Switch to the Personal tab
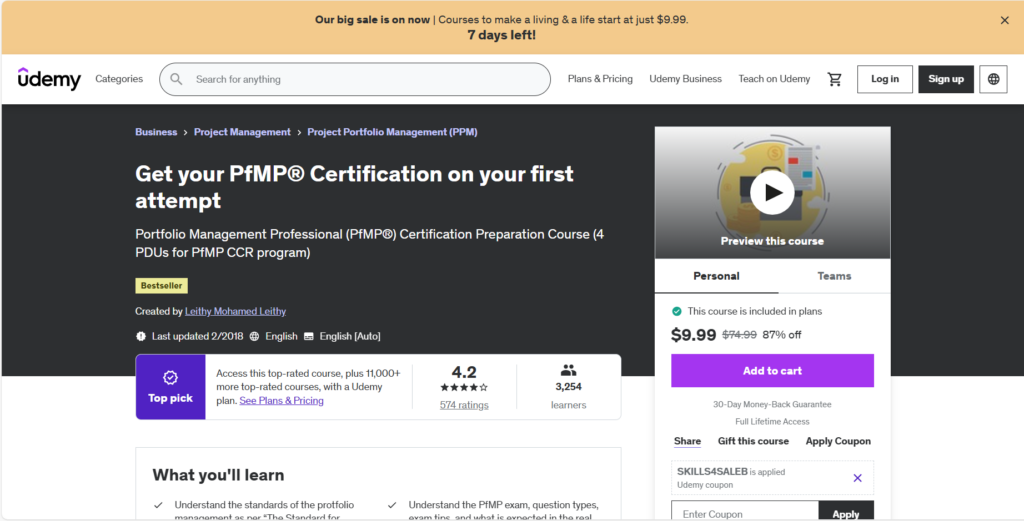Image resolution: width=1024 pixels, height=521 pixels. point(716,276)
